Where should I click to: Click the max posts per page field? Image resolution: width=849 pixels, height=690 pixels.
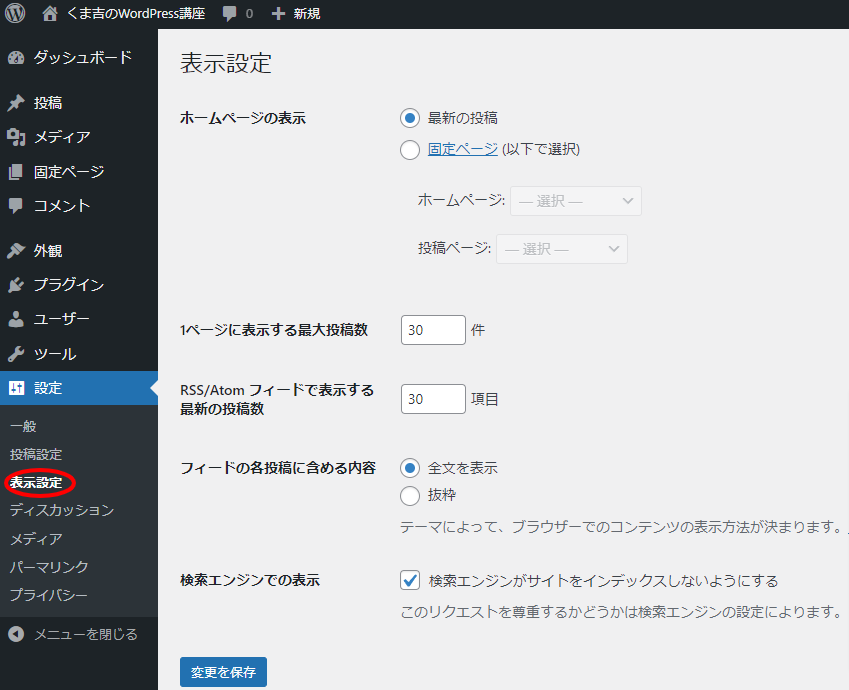433,330
